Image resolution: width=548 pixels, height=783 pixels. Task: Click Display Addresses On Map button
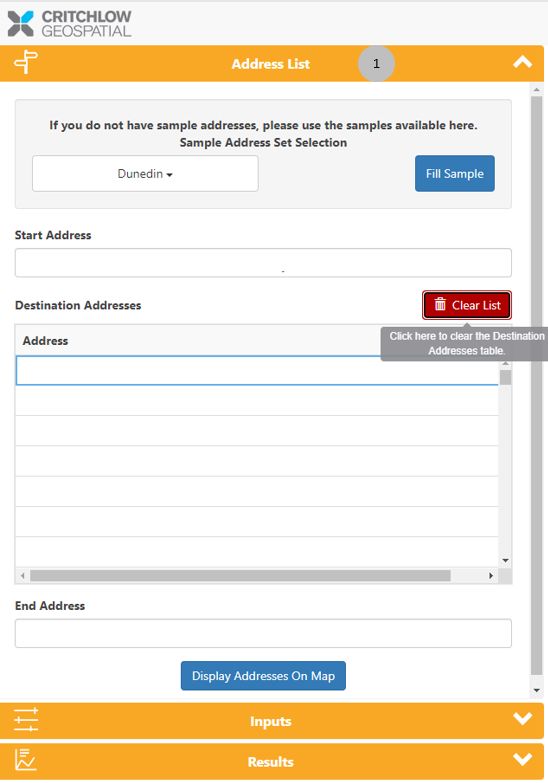[x=263, y=676]
